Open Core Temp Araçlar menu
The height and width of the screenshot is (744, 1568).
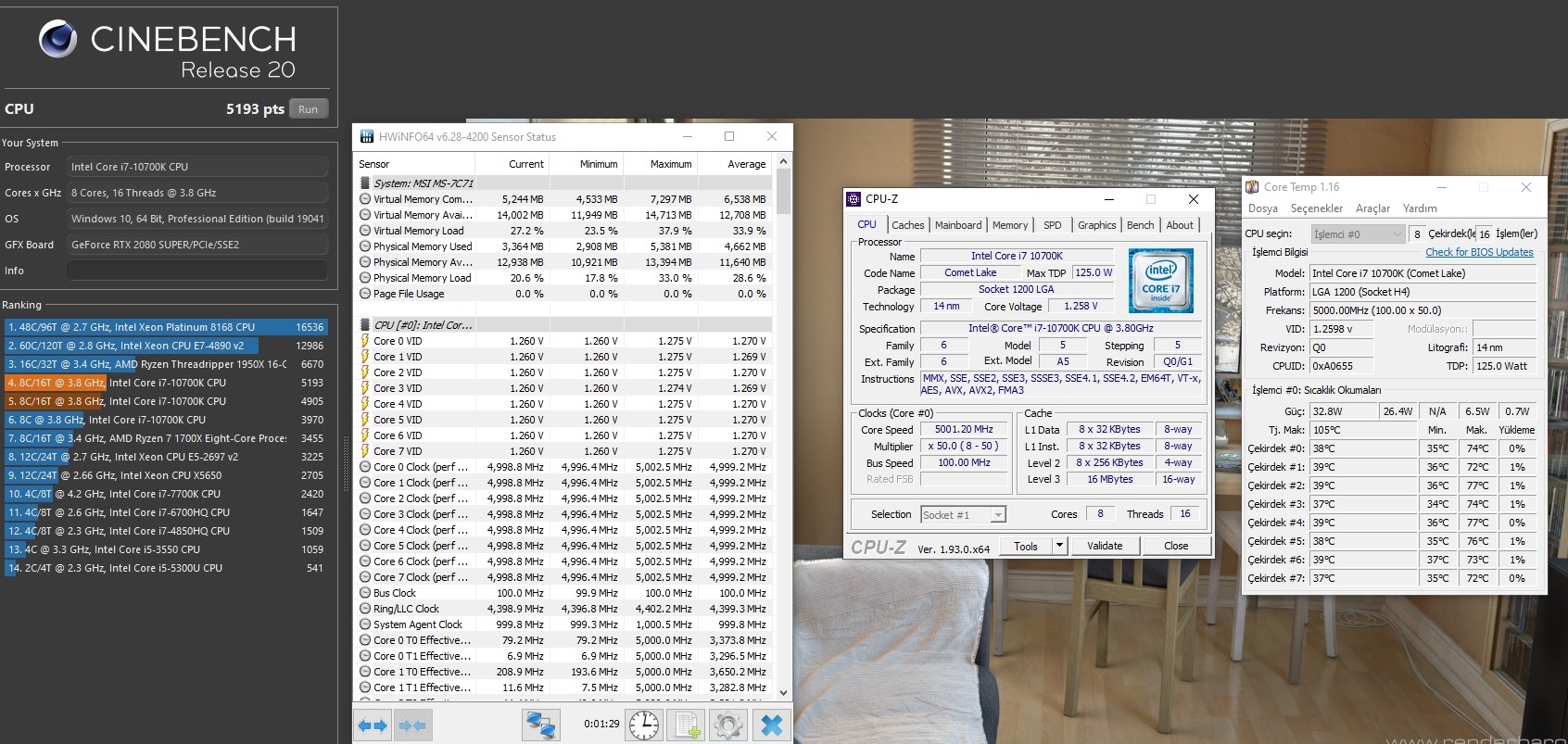coord(1373,208)
